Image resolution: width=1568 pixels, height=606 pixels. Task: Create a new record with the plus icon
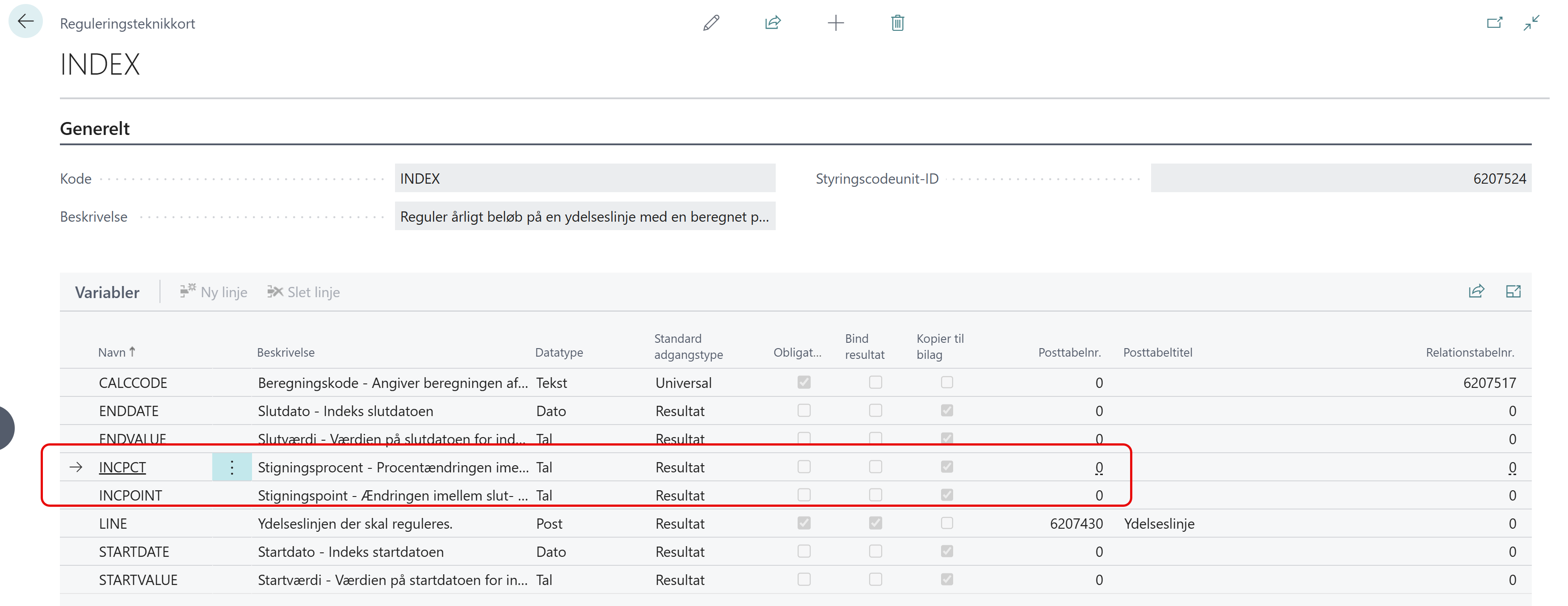(836, 23)
